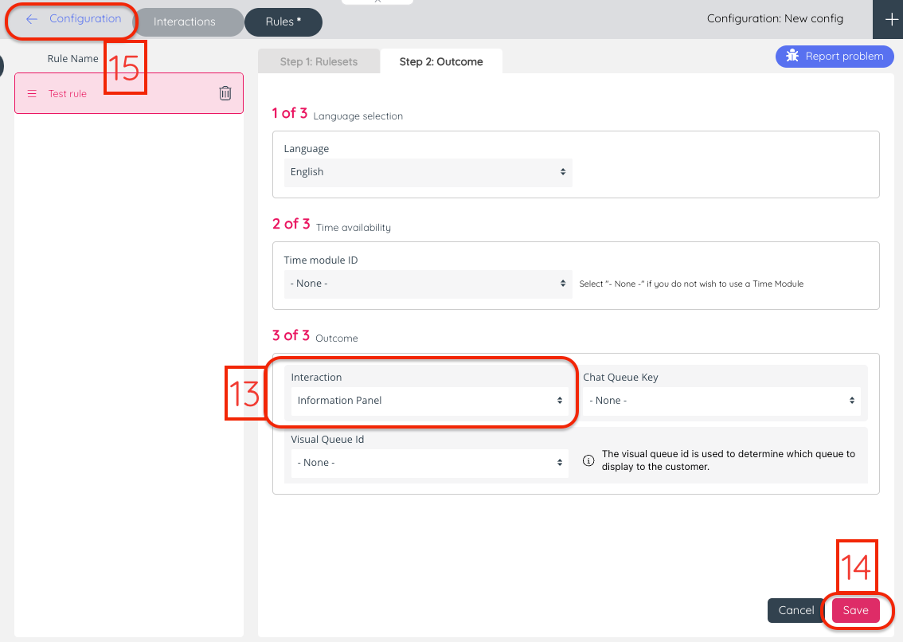Expand the Time module ID dropdown
The height and width of the screenshot is (642, 904).
click(427, 283)
